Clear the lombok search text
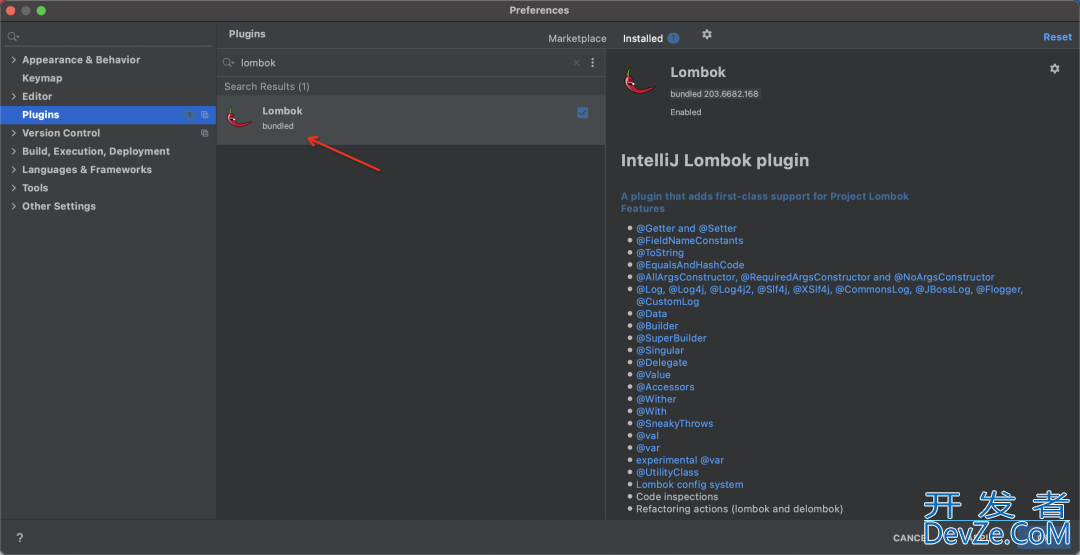This screenshot has width=1080, height=555. [577, 63]
